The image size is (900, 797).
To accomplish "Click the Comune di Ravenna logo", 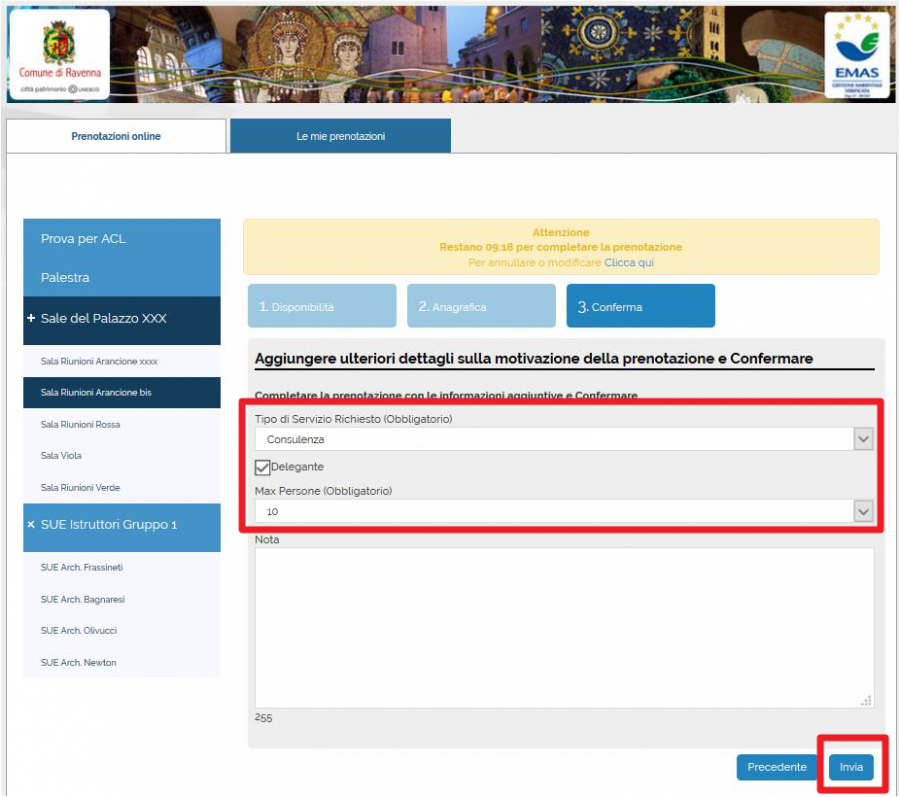I will (x=59, y=55).
